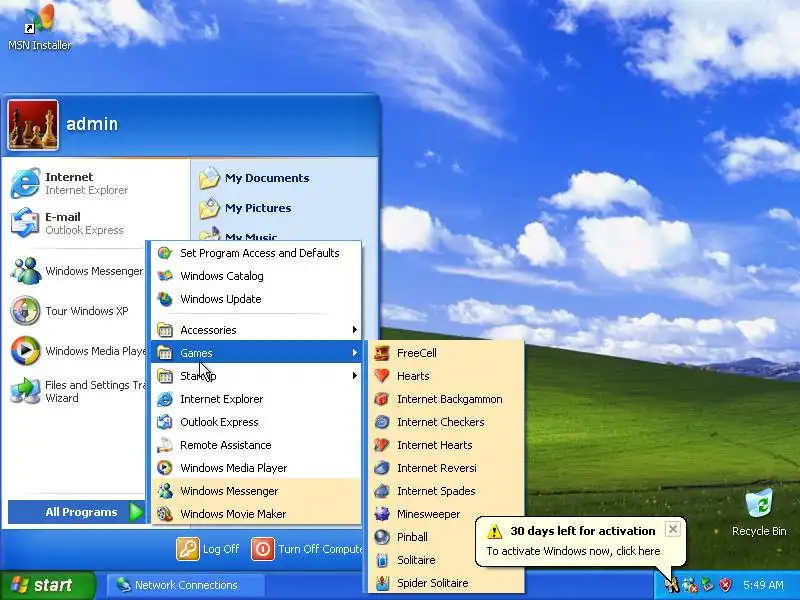The width and height of the screenshot is (800, 600).
Task: Launch Internet Spades
Action: click(446, 491)
